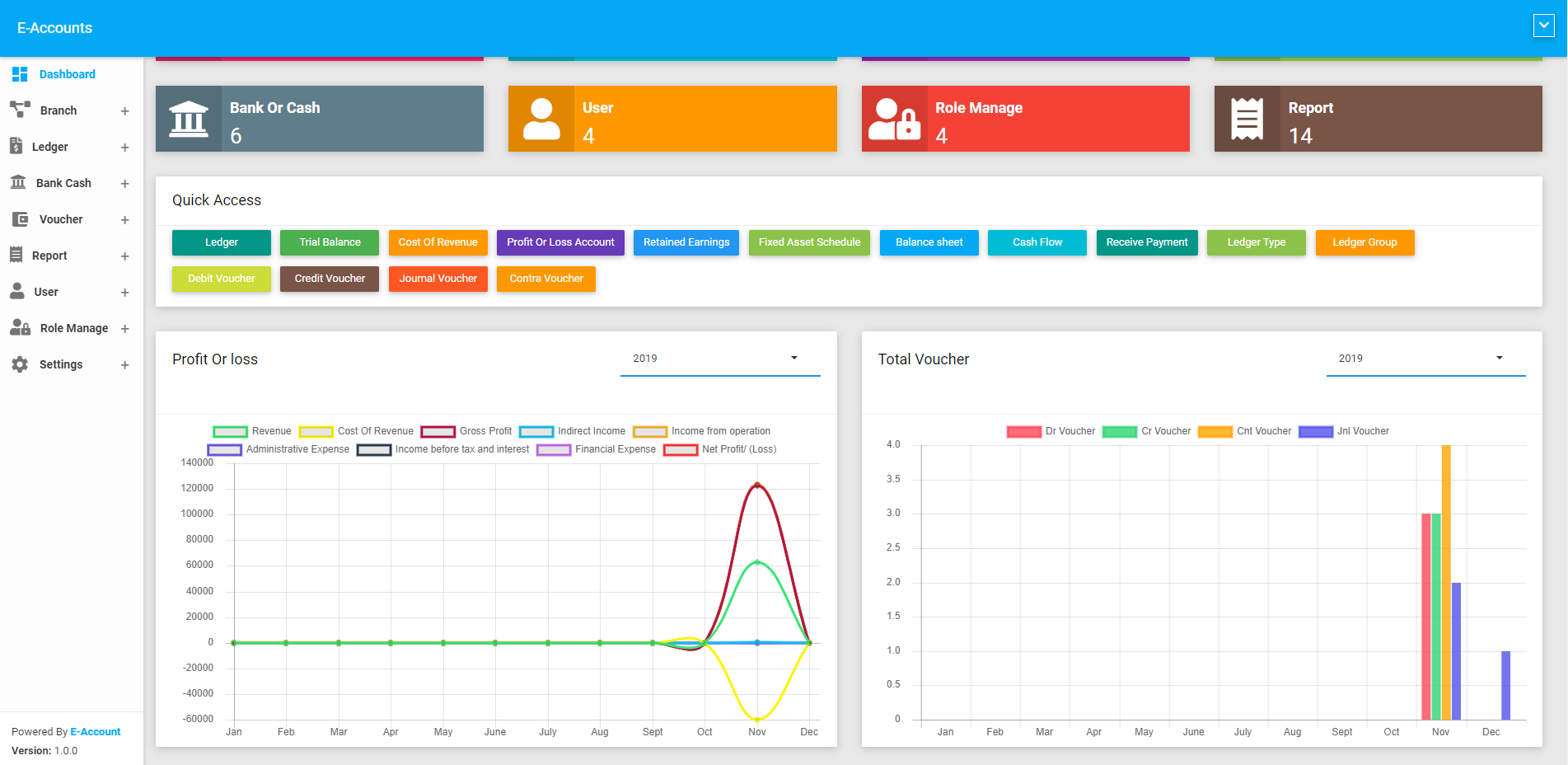Click the Bank Or Cash building icon
Image resolution: width=1568 pixels, height=765 pixels.
(x=189, y=119)
